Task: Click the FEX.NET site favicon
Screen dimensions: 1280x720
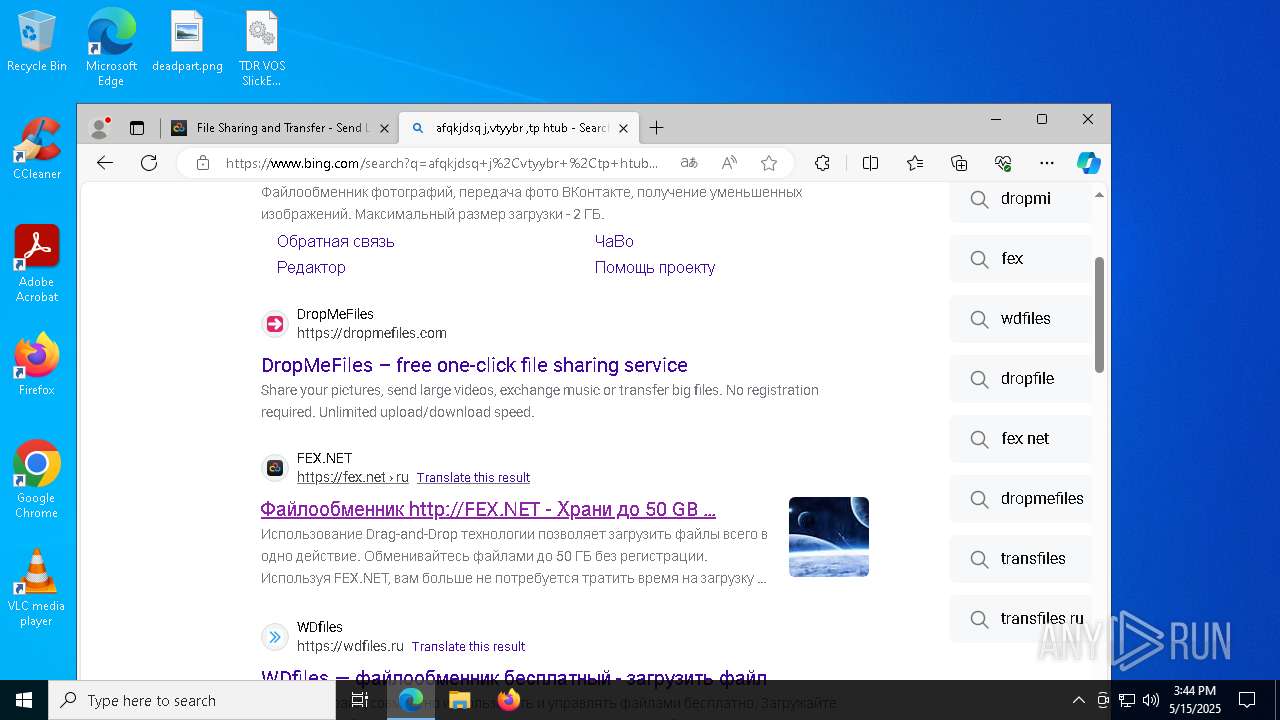Action: (274, 468)
